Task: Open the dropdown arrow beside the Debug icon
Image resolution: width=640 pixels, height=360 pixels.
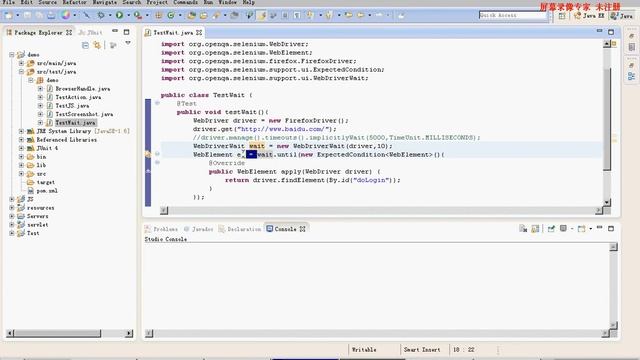Action: tap(109, 16)
